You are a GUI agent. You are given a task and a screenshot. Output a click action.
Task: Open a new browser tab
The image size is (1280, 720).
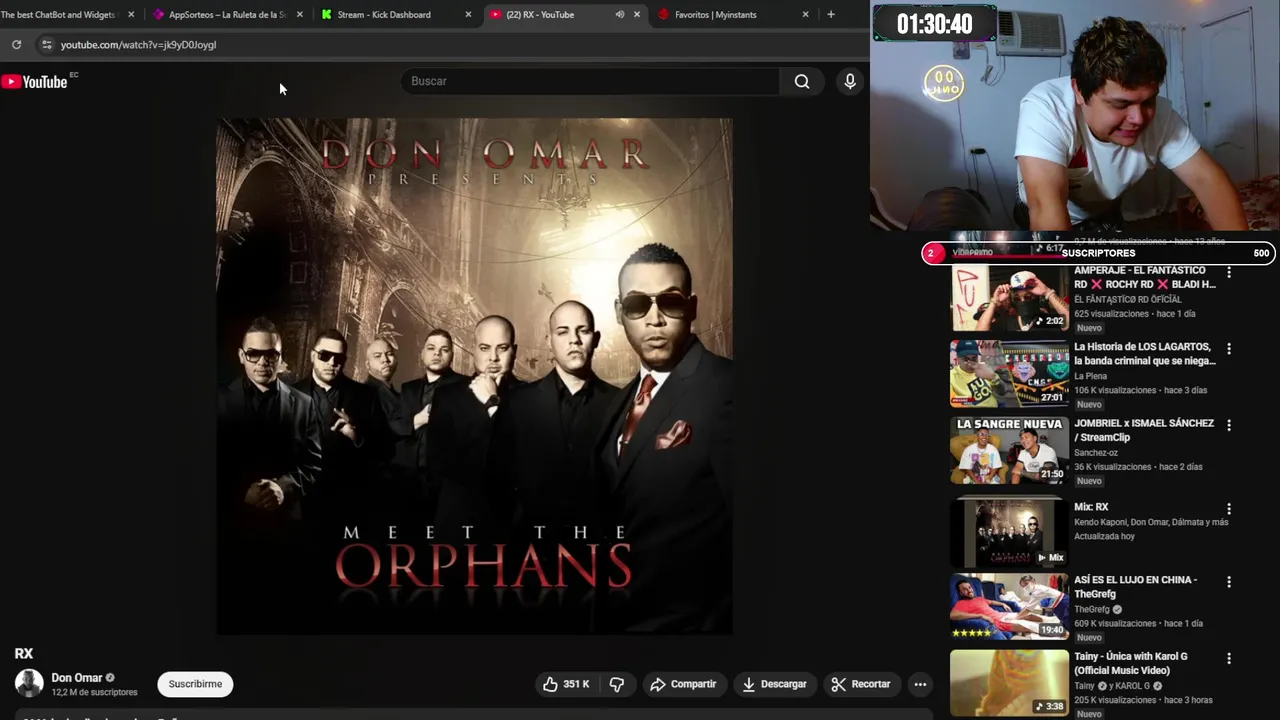coord(830,14)
